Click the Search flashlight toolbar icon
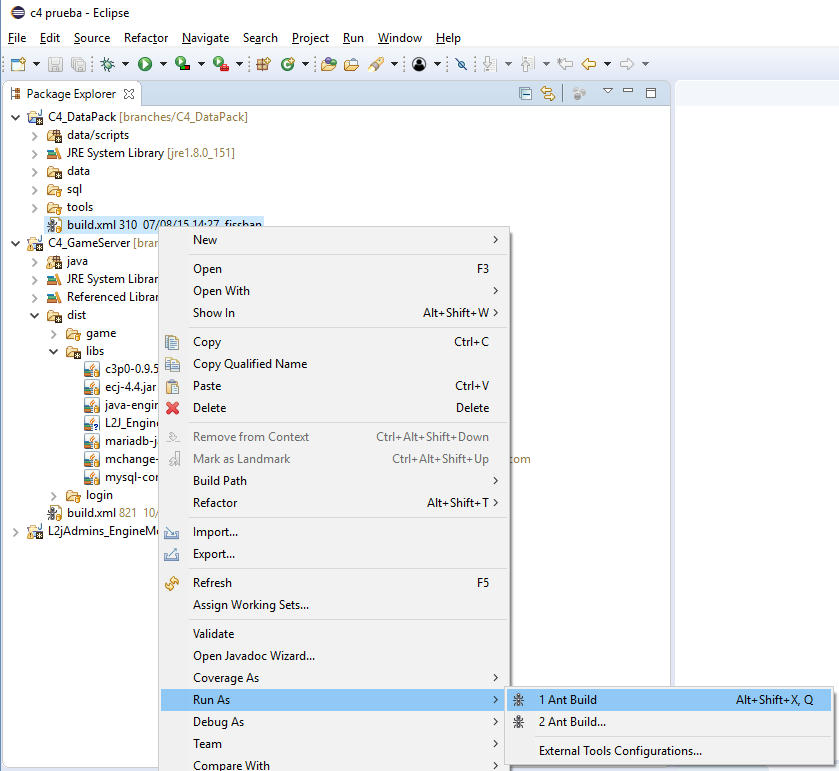 coord(376,64)
